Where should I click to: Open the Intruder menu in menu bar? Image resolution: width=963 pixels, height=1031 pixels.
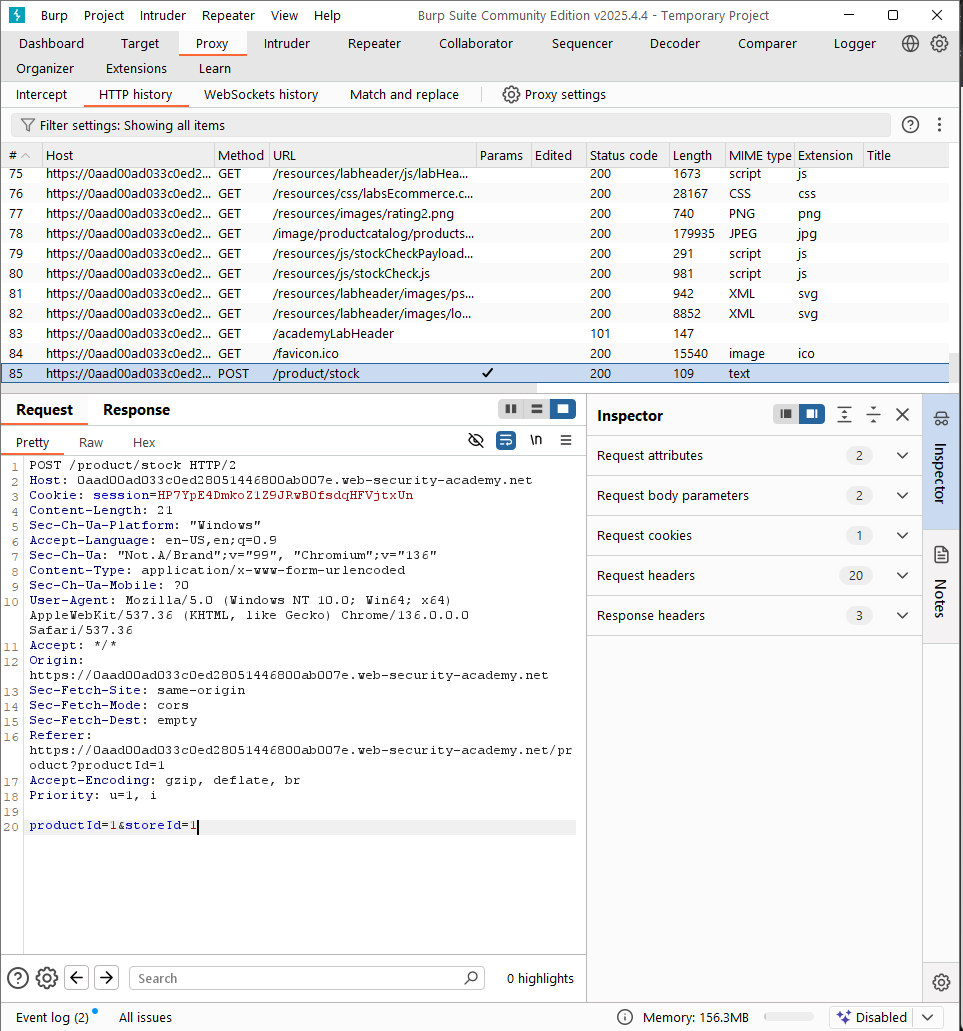tap(162, 16)
